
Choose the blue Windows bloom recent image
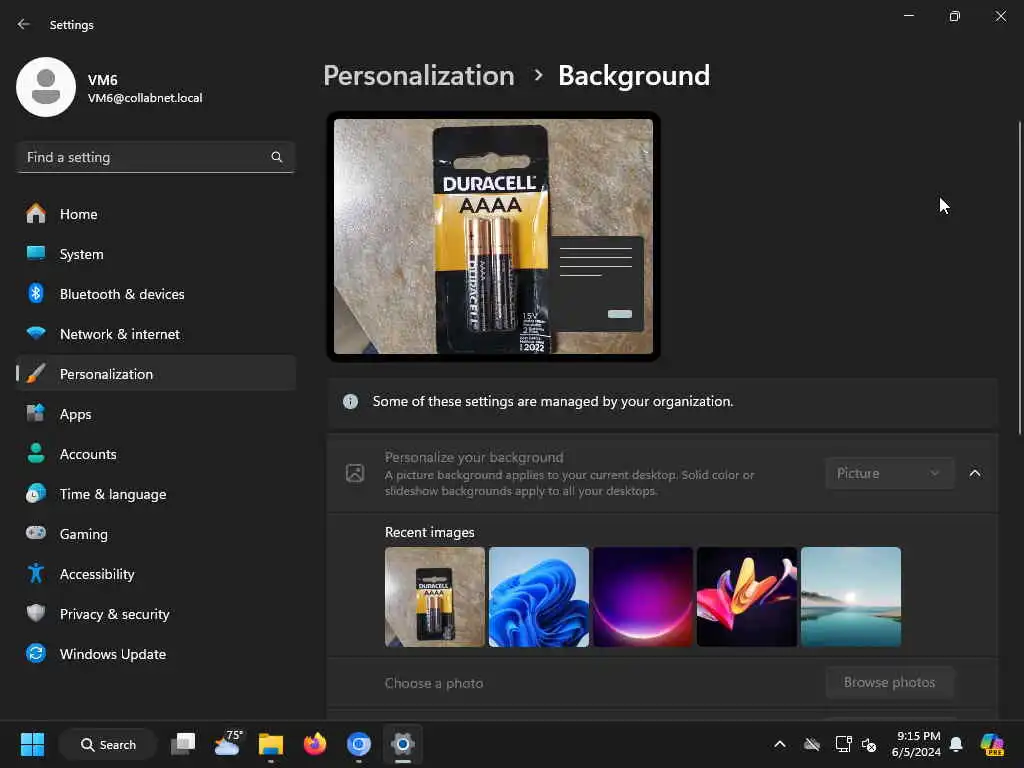(x=539, y=597)
